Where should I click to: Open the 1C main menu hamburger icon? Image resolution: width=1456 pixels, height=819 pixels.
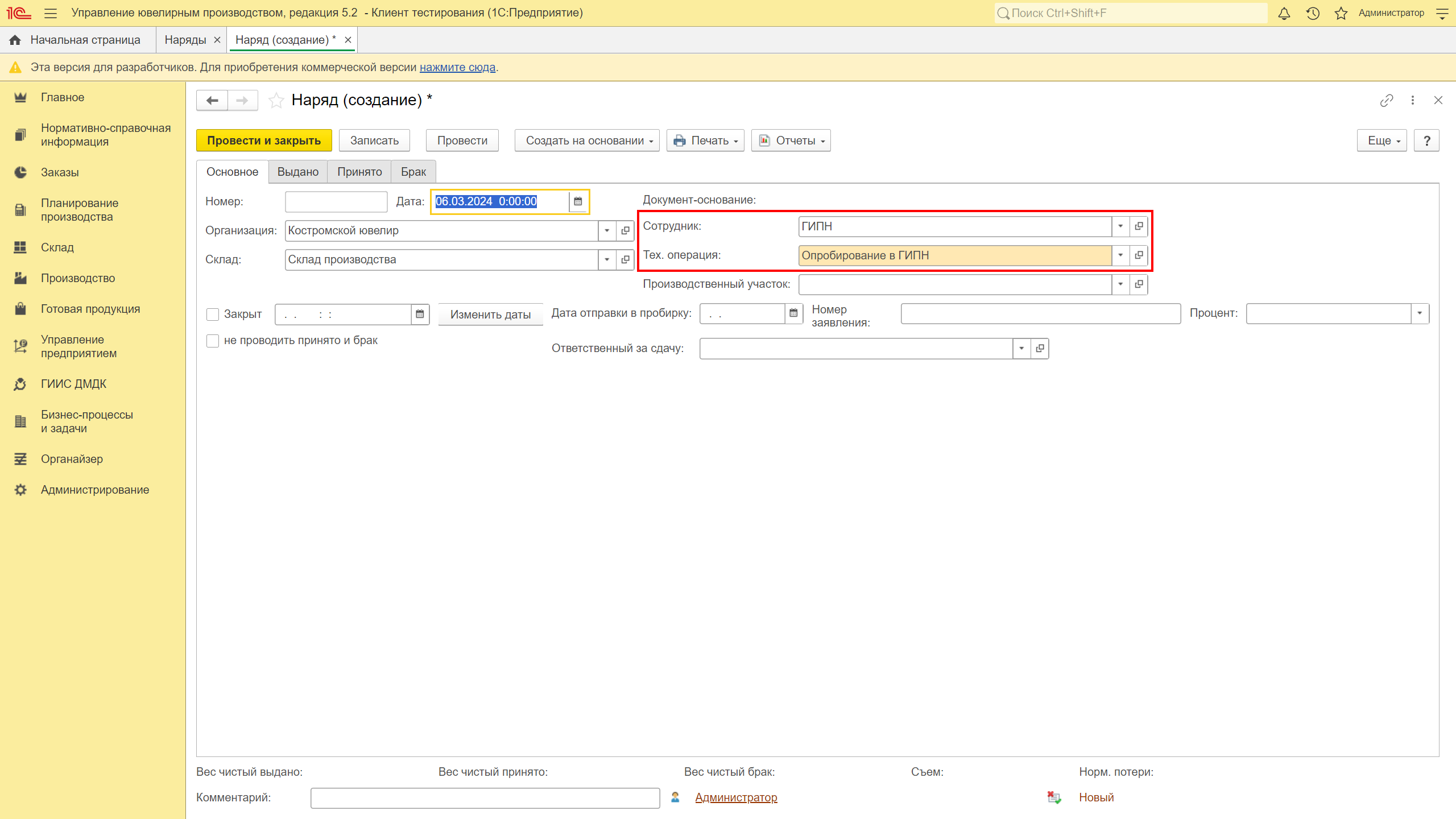51,13
